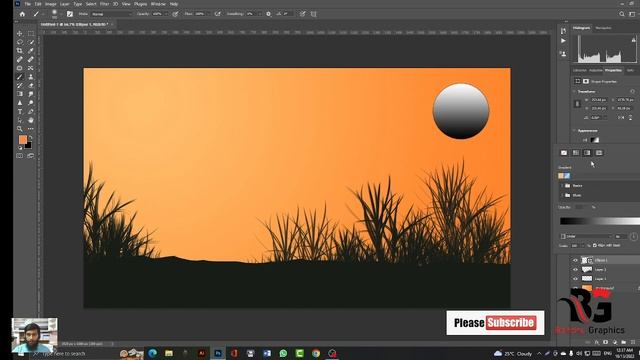
Task: Enable airbrush-style build-up effects
Action: point(217,14)
